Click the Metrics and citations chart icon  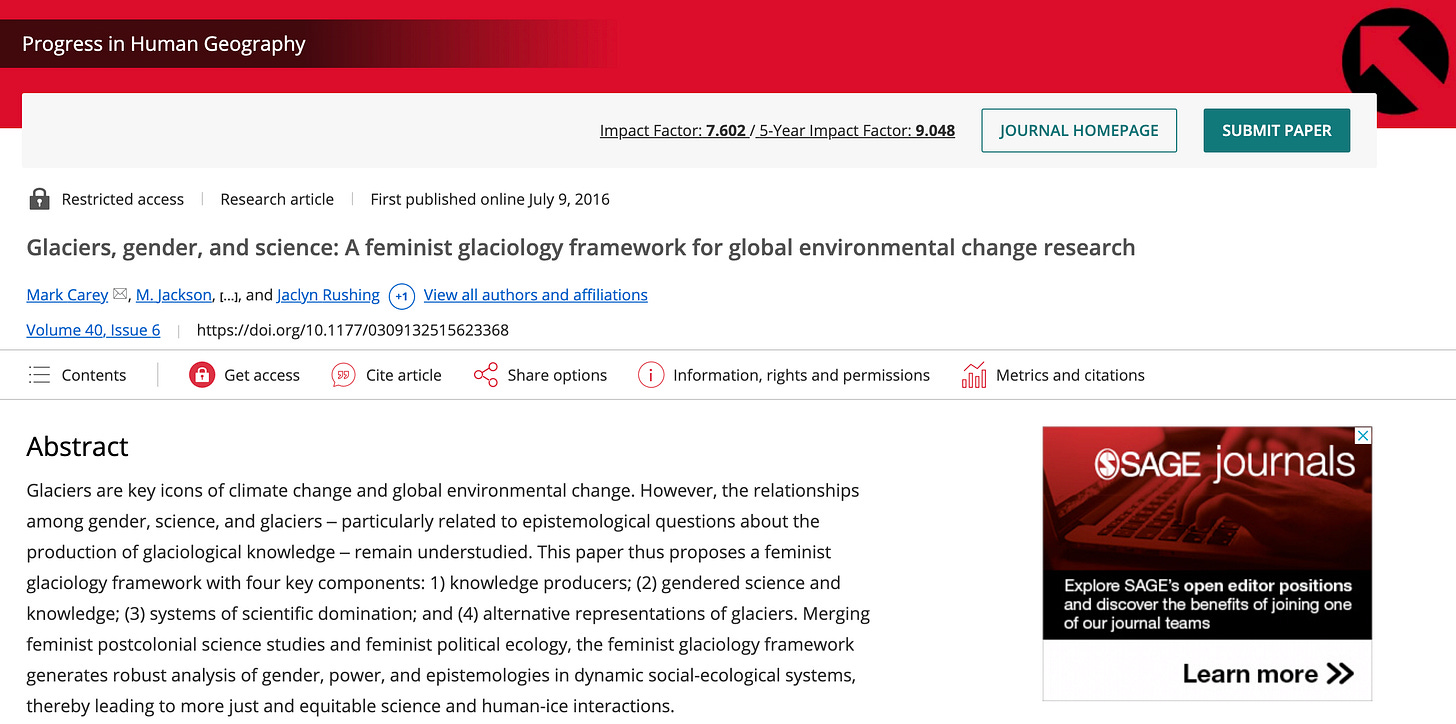point(973,375)
